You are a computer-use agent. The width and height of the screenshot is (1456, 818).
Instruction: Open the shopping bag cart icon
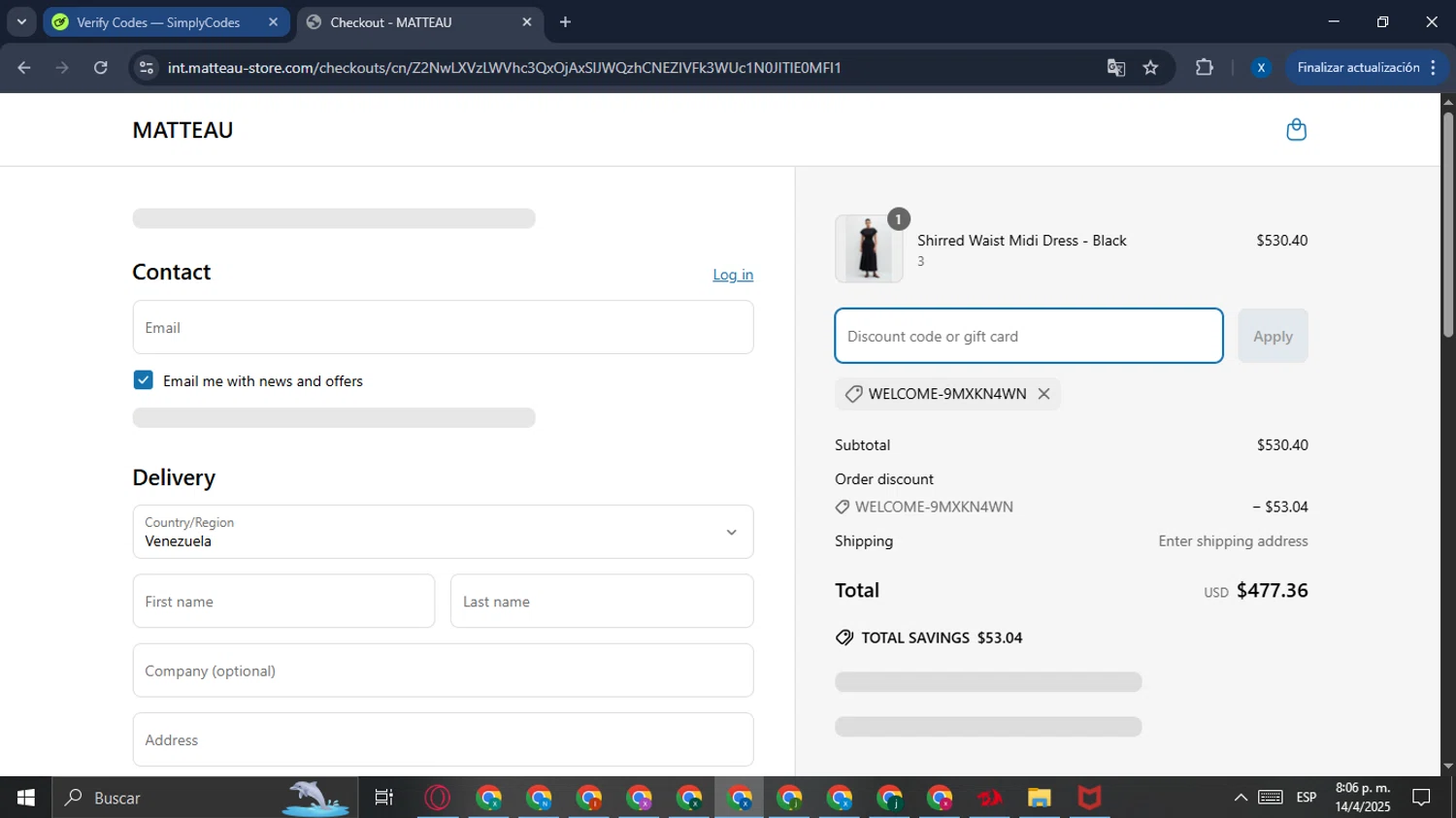coord(1296,130)
